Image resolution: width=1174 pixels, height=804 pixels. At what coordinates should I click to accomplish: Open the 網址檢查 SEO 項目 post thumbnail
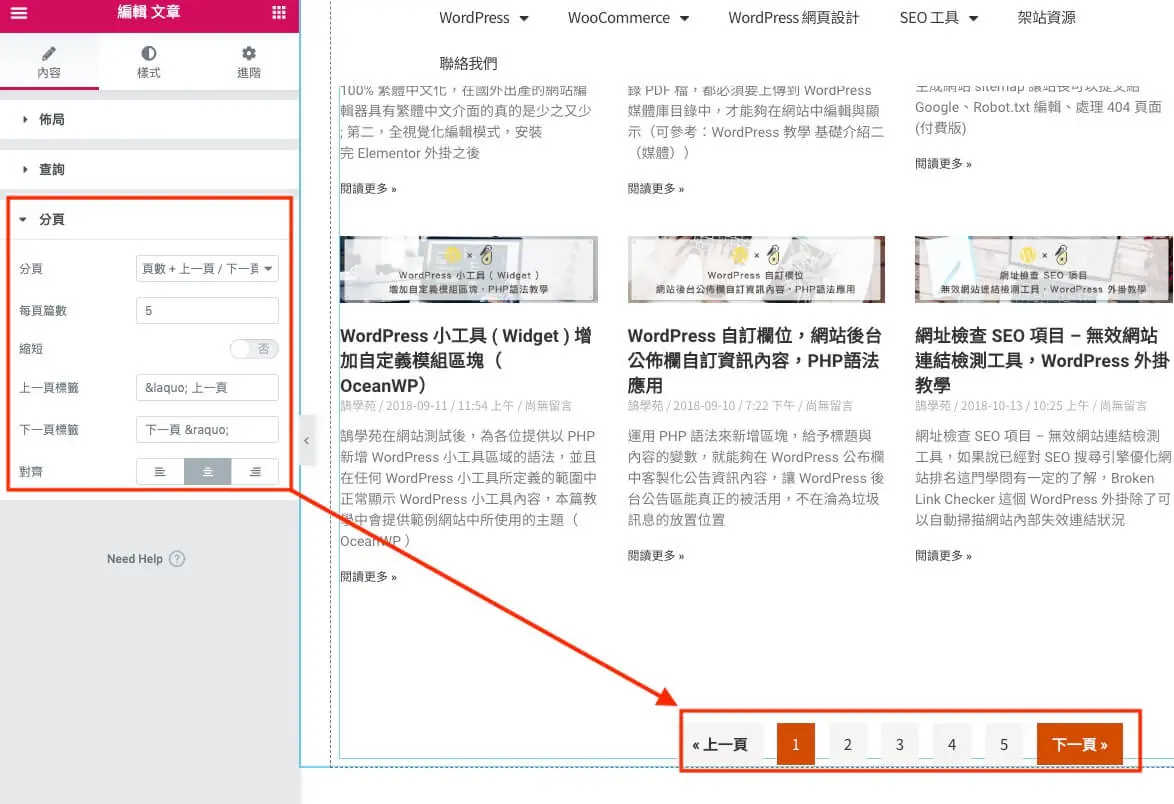pos(1044,269)
